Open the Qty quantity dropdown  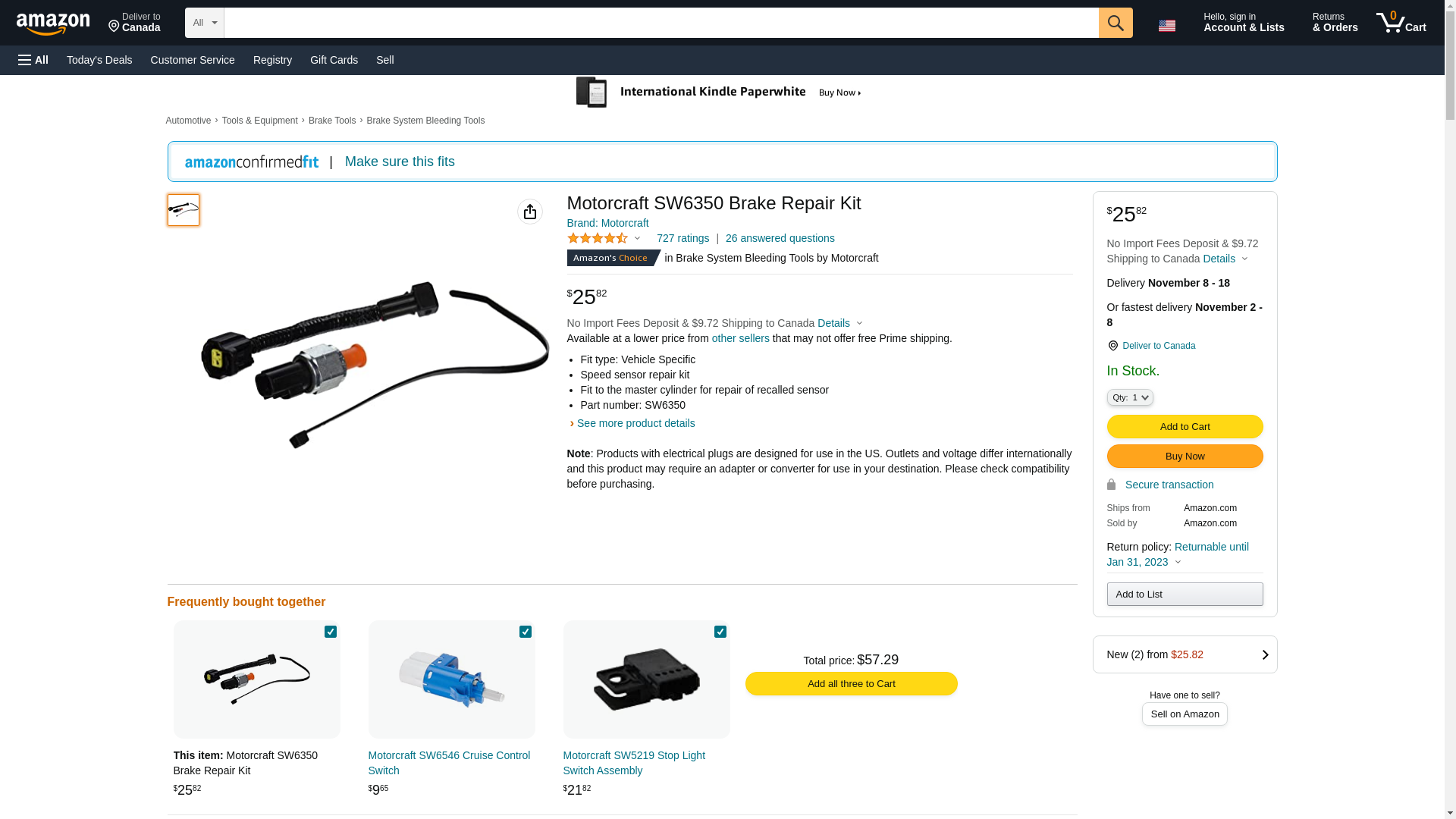[1129, 397]
